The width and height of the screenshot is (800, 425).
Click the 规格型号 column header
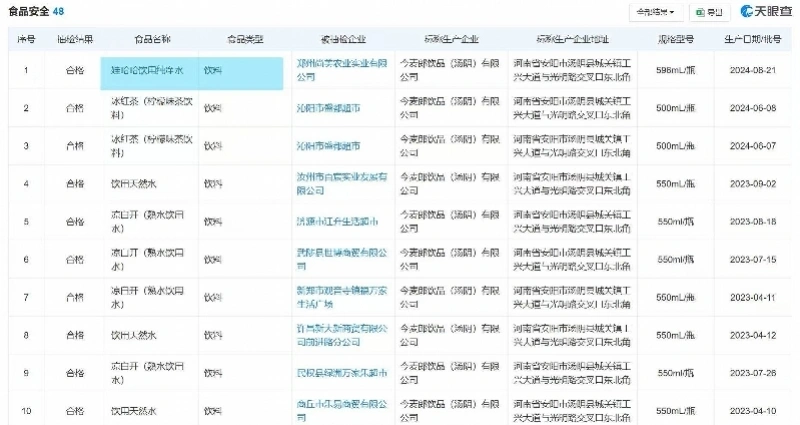(676, 39)
